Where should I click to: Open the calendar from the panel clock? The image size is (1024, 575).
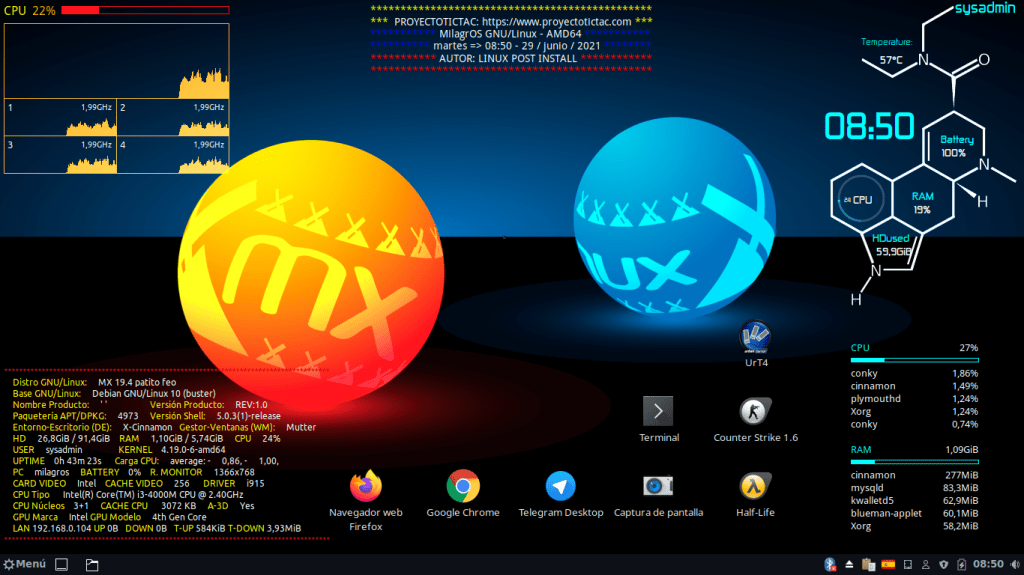989,565
